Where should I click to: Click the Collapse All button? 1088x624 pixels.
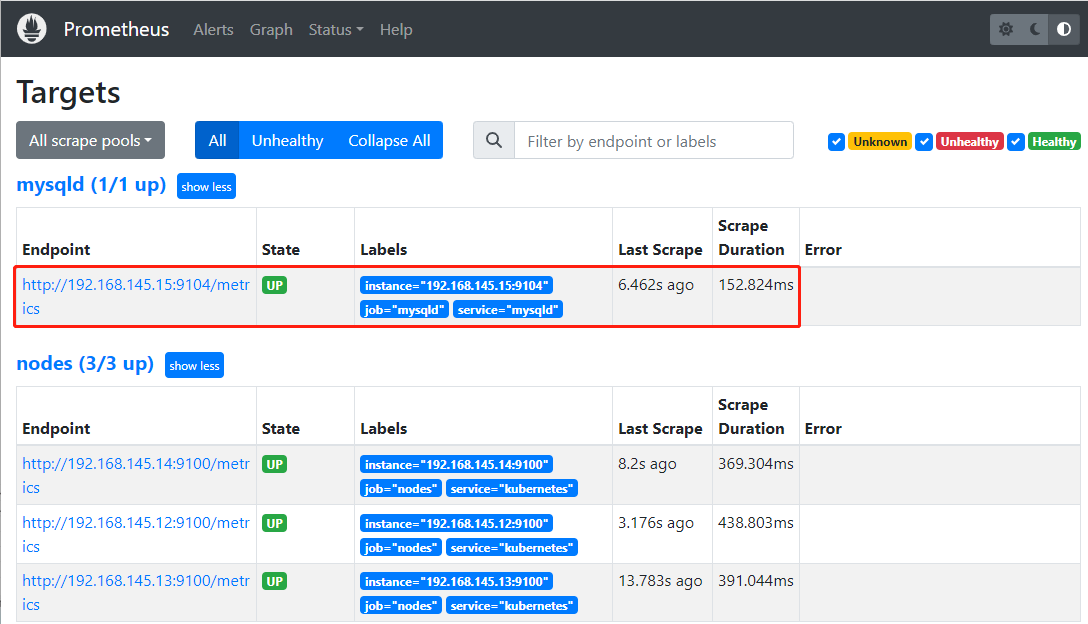[389, 140]
